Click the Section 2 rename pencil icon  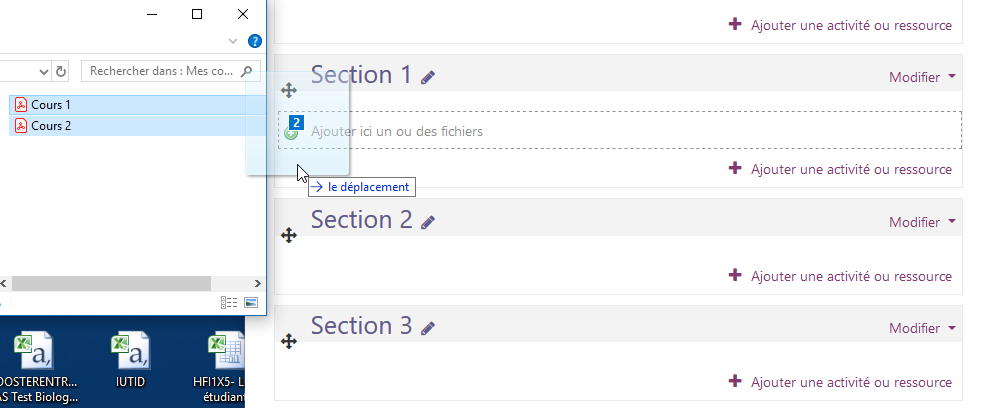428,222
